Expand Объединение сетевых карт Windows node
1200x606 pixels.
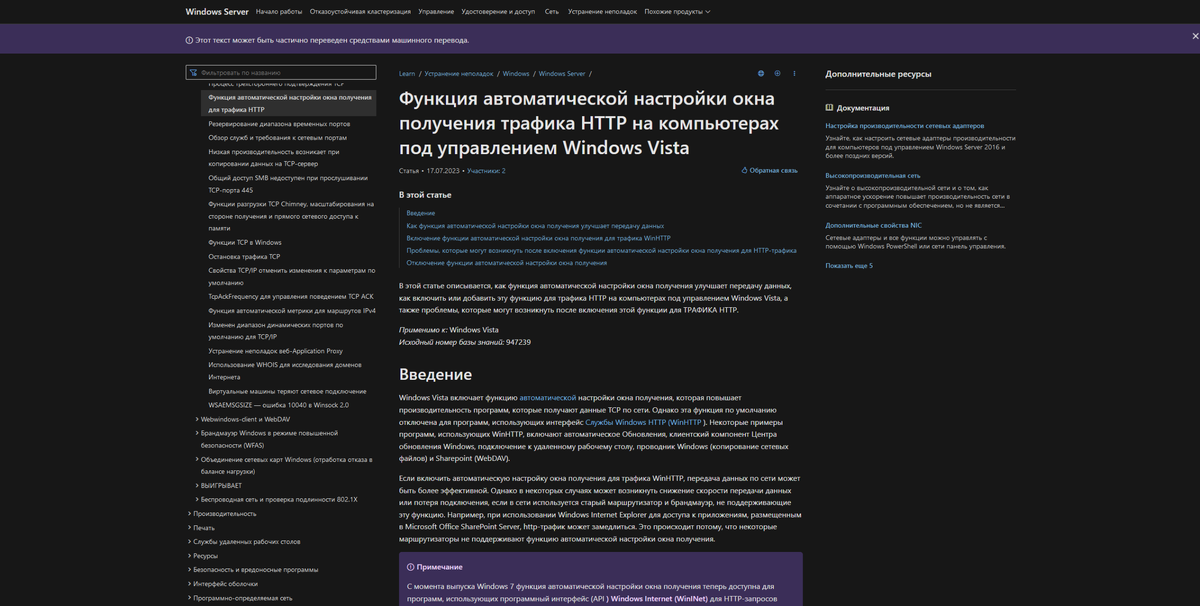pos(197,459)
